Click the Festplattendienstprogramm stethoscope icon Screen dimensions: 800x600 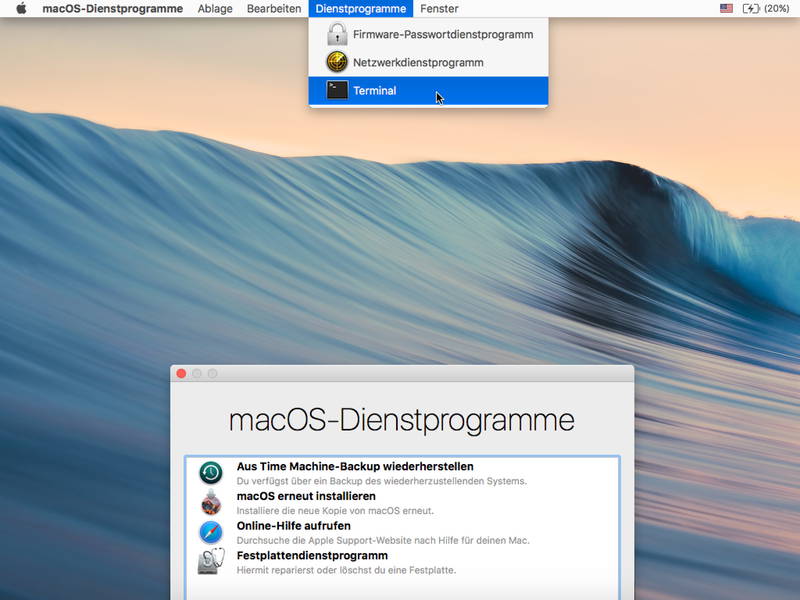[x=211, y=562]
